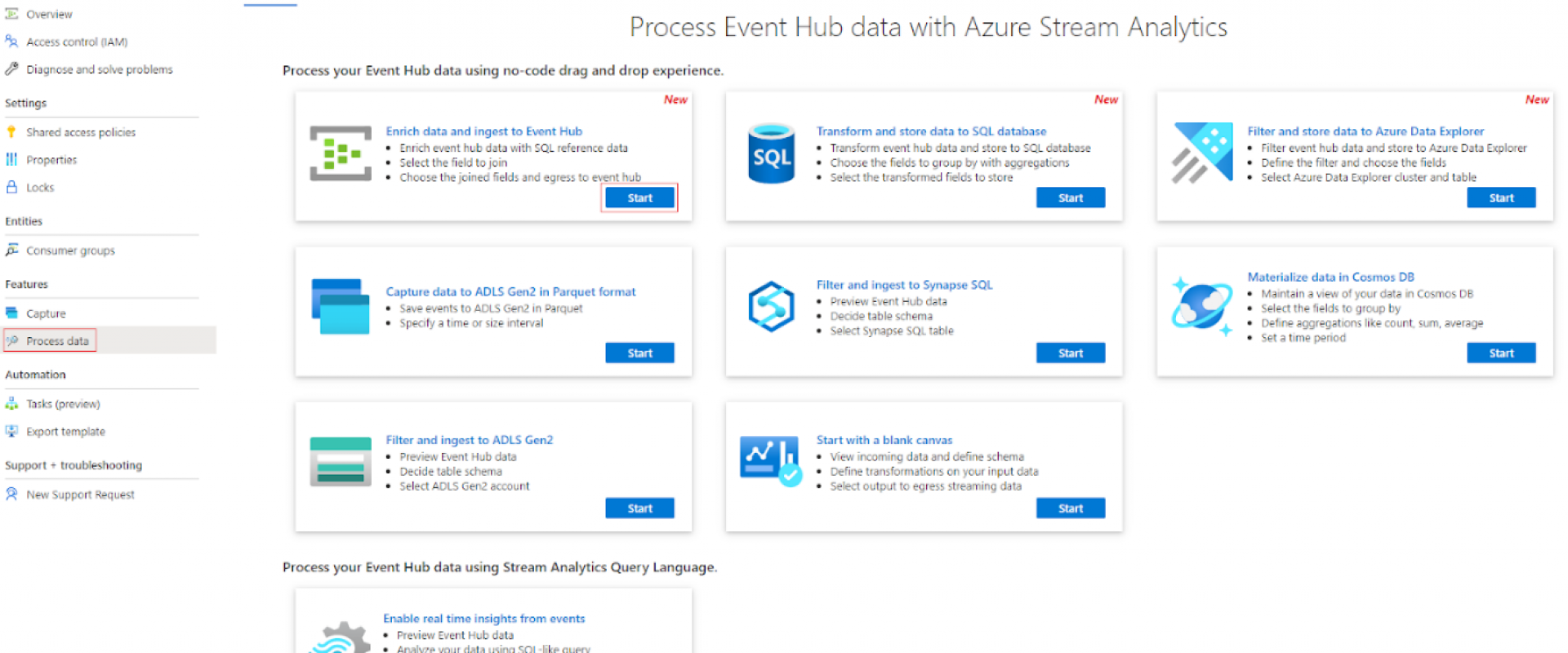
Task: Click the Synapse SQL hexagon icon
Action: pyautogui.click(x=771, y=307)
